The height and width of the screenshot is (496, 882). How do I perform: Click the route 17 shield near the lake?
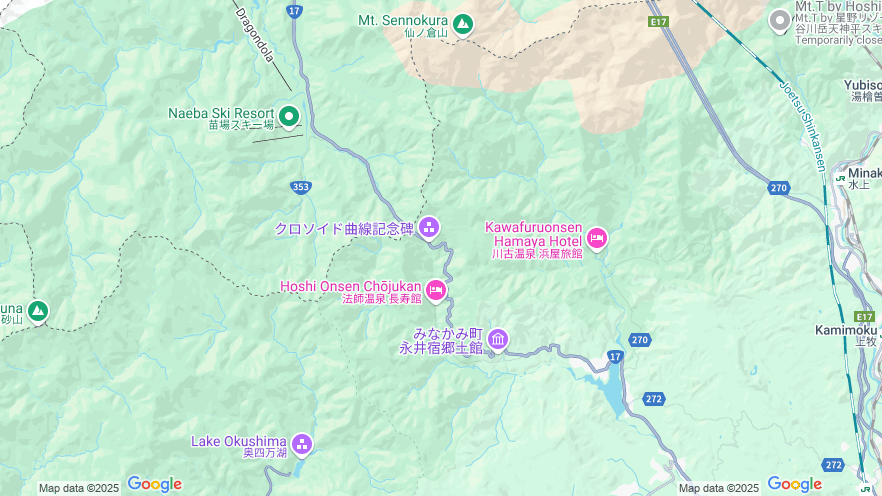615,357
